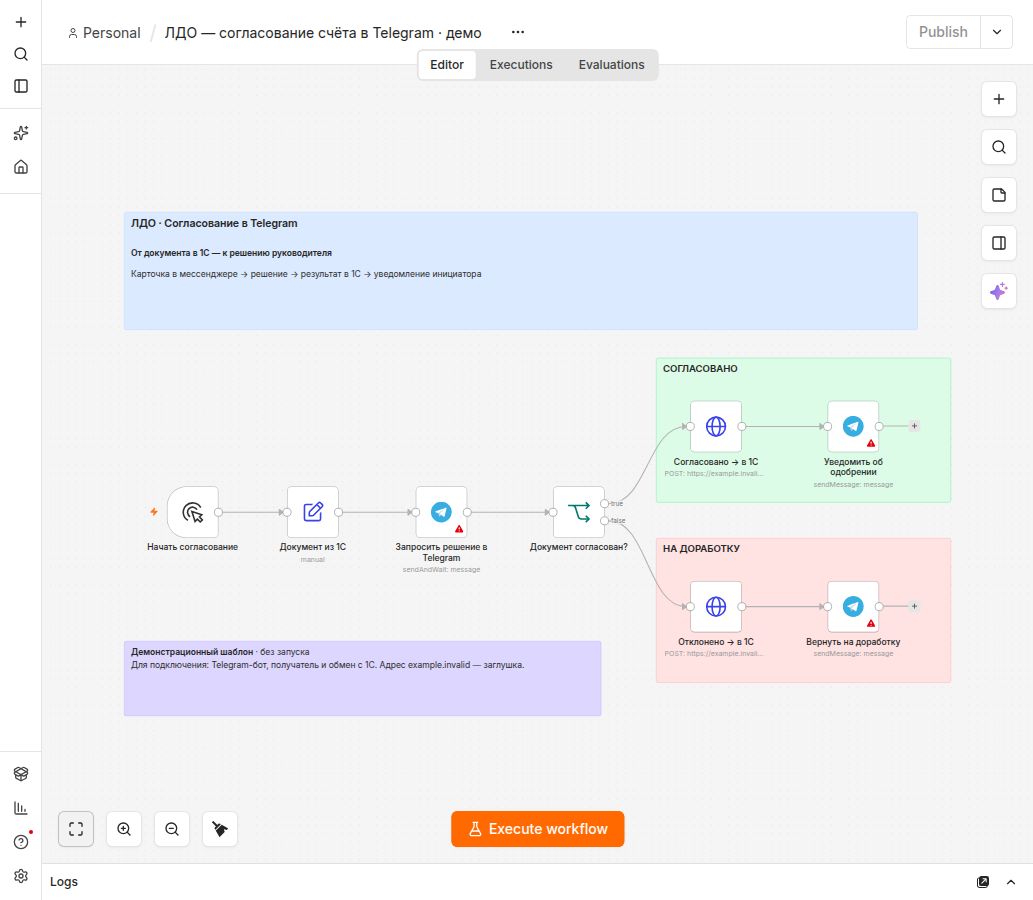Zoom out on the canvas
This screenshot has width=1033, height=900.
pos(172,829)
